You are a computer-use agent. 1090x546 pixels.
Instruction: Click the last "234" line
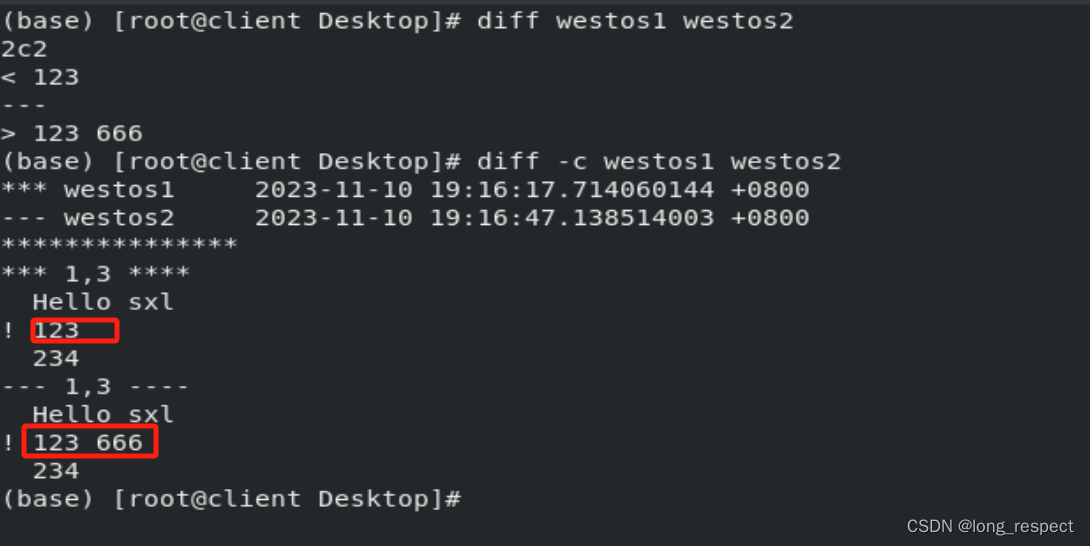(x=56, y=470)
